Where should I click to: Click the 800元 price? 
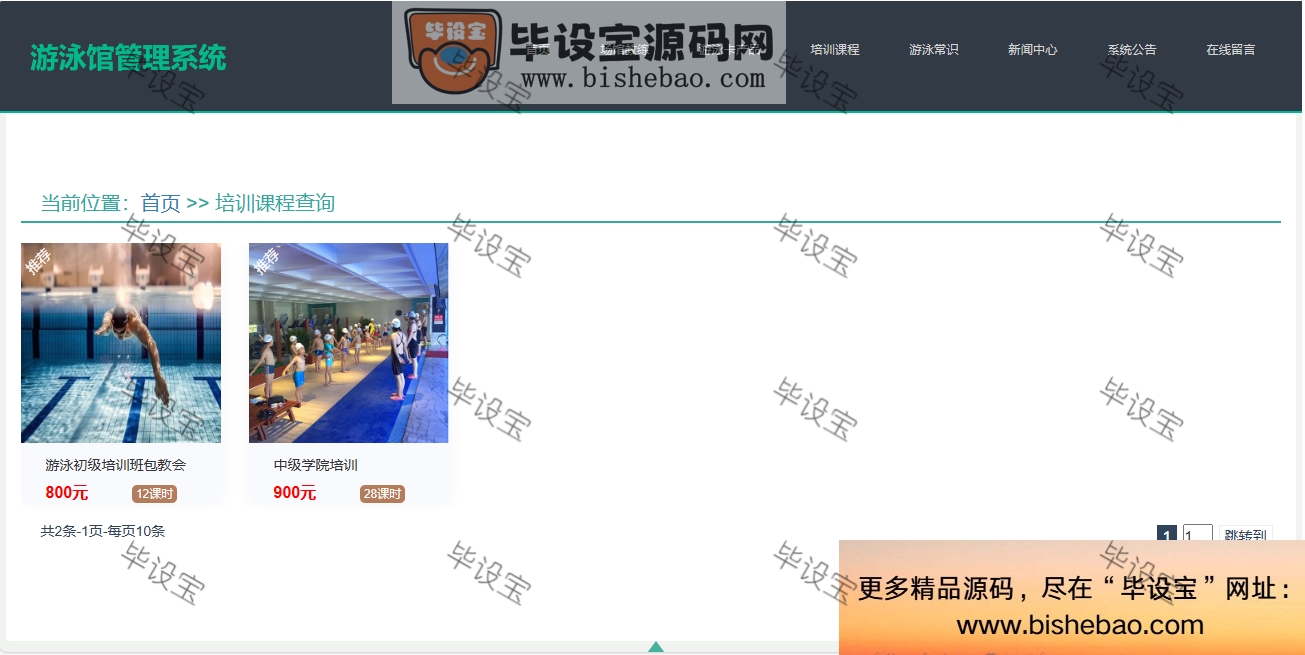click(67, 493)
